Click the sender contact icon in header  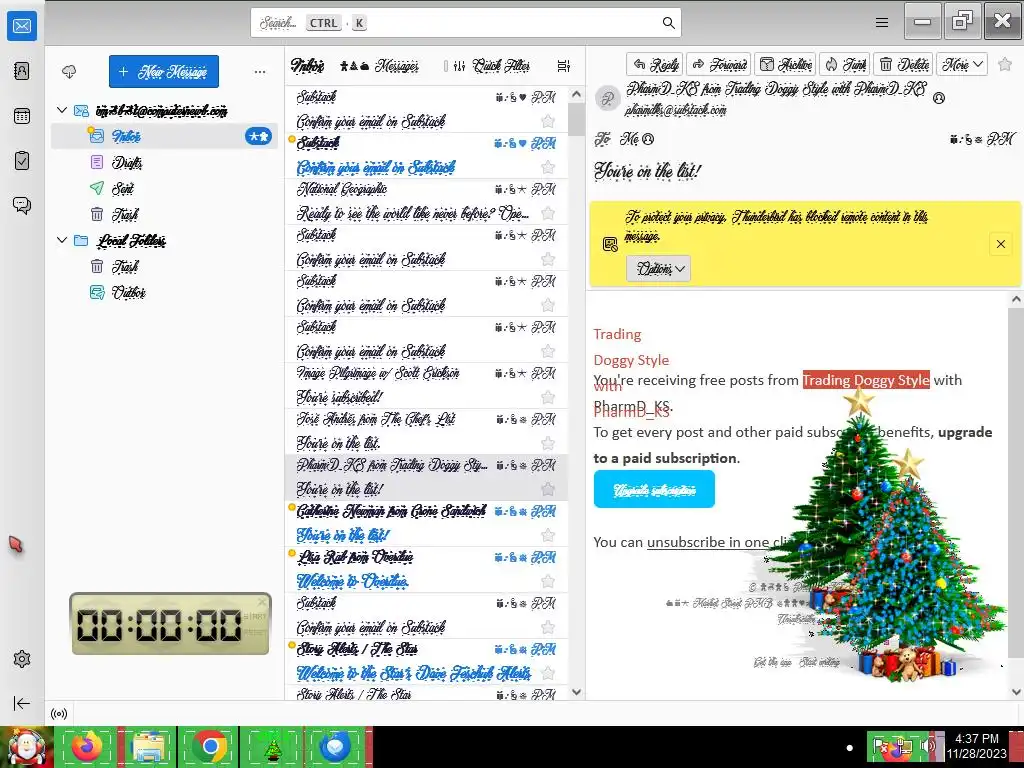(939, 98)
